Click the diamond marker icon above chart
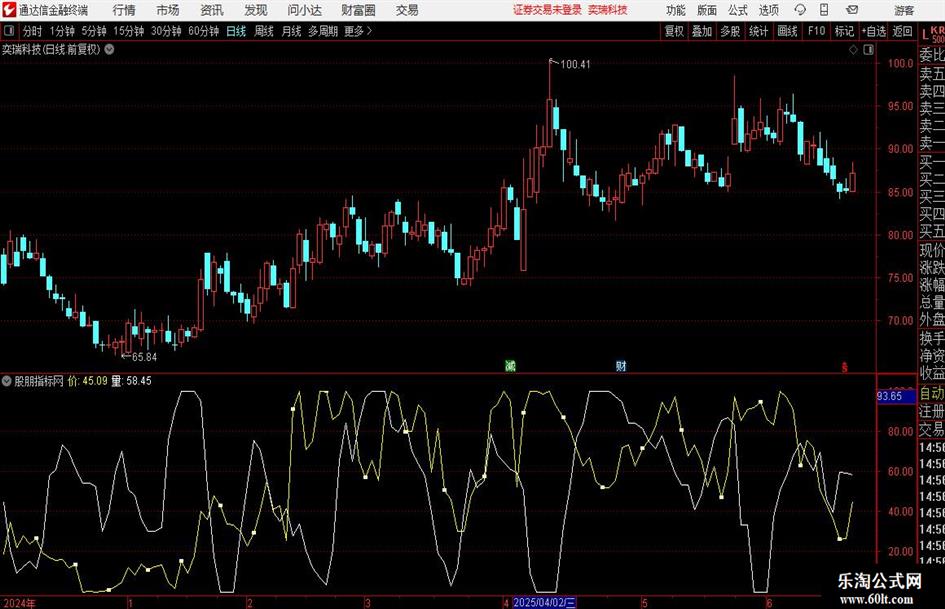This screenshot has width=945, height=609. [x=853, y=50]
